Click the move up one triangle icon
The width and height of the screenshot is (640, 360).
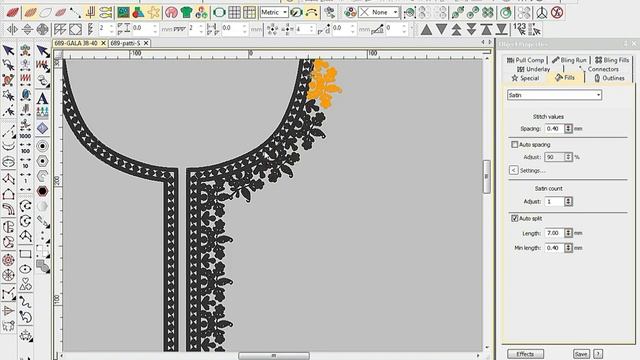tap(427, 29)
